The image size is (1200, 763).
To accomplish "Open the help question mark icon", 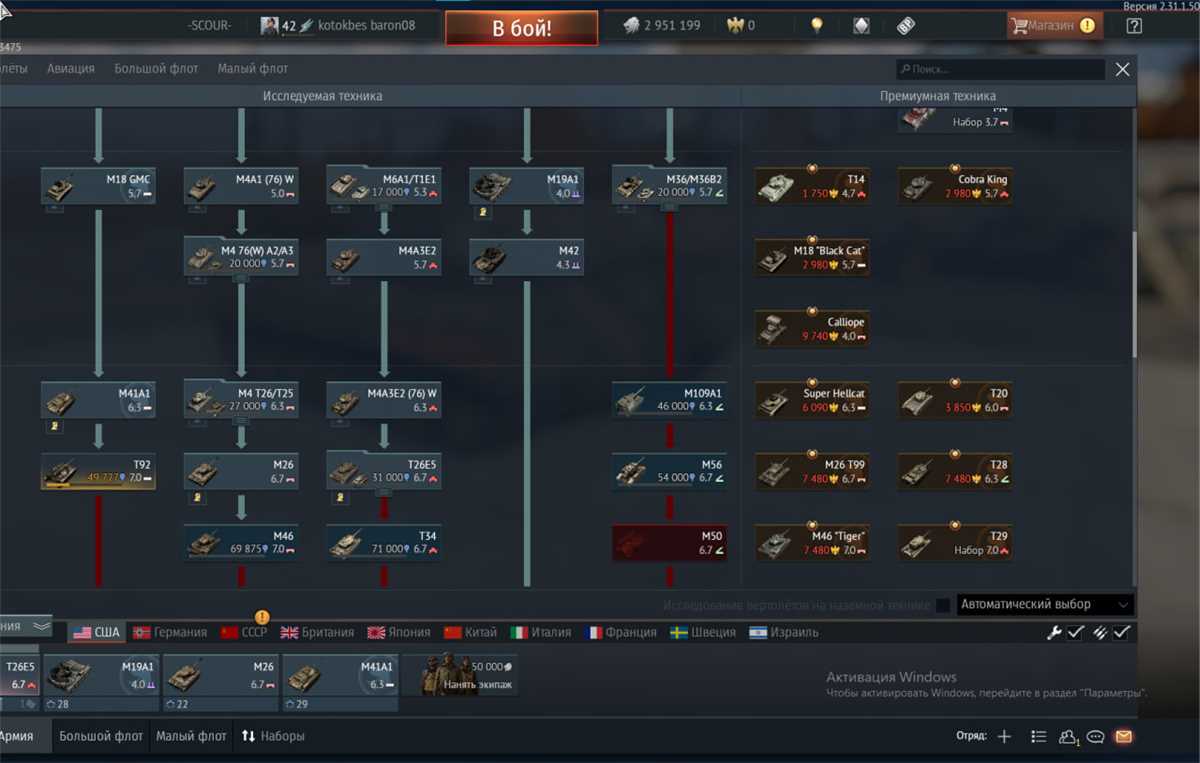I will click(1134, 26).
